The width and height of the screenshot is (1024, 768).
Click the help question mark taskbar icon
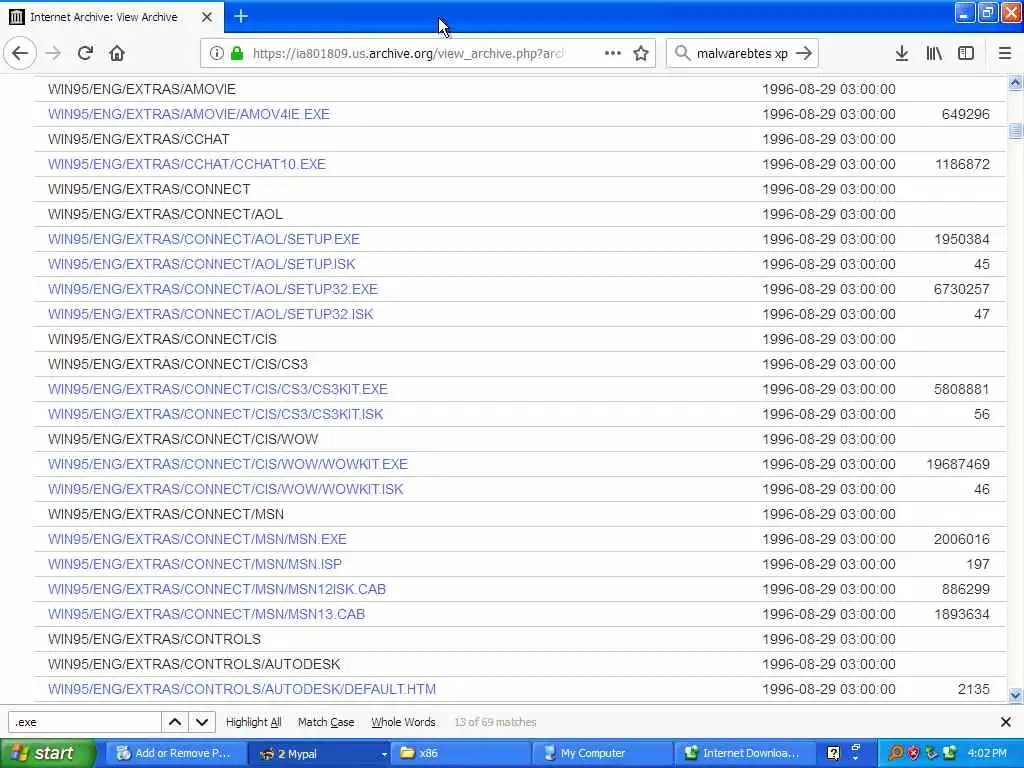(833, 753)
